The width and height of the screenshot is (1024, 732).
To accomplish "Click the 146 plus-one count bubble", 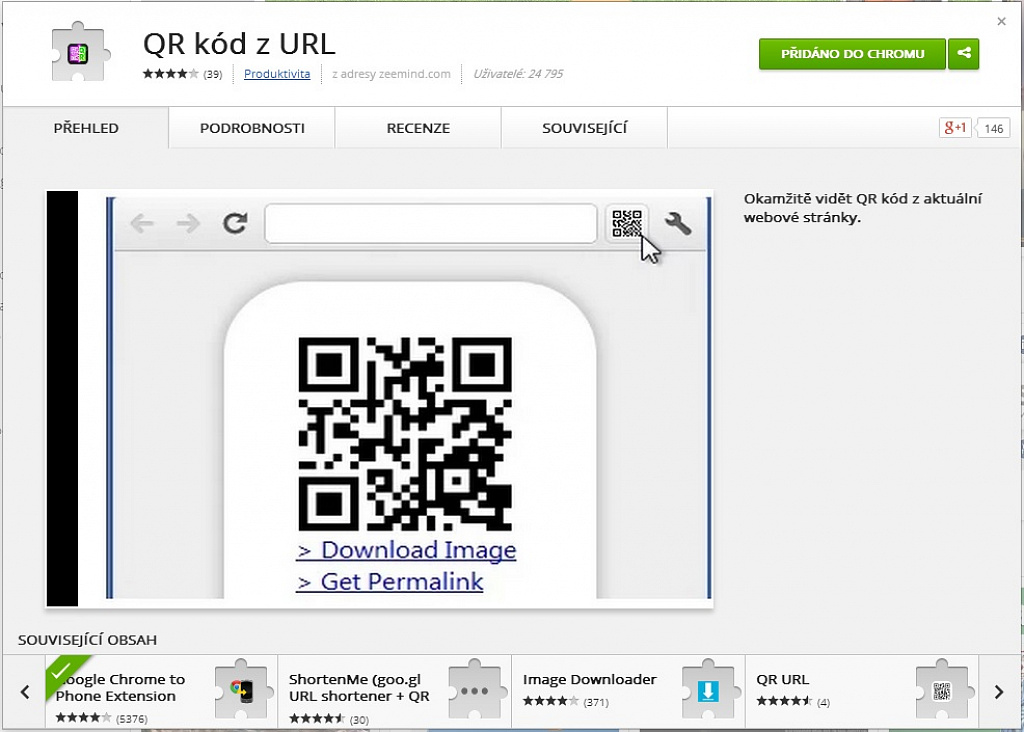I will click(993, 129).
